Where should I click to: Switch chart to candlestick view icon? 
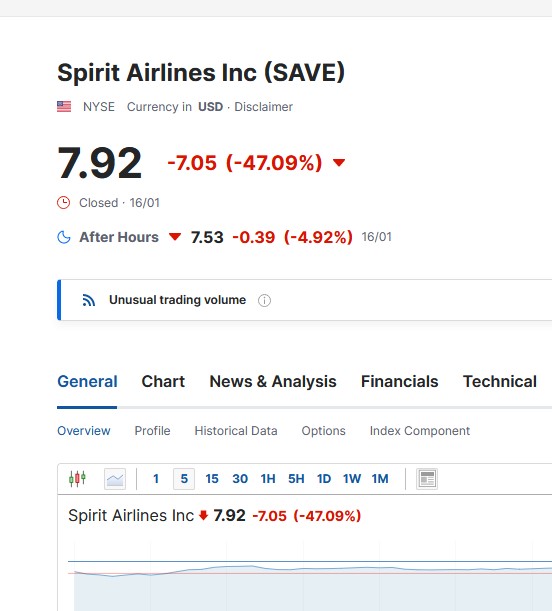77,479
